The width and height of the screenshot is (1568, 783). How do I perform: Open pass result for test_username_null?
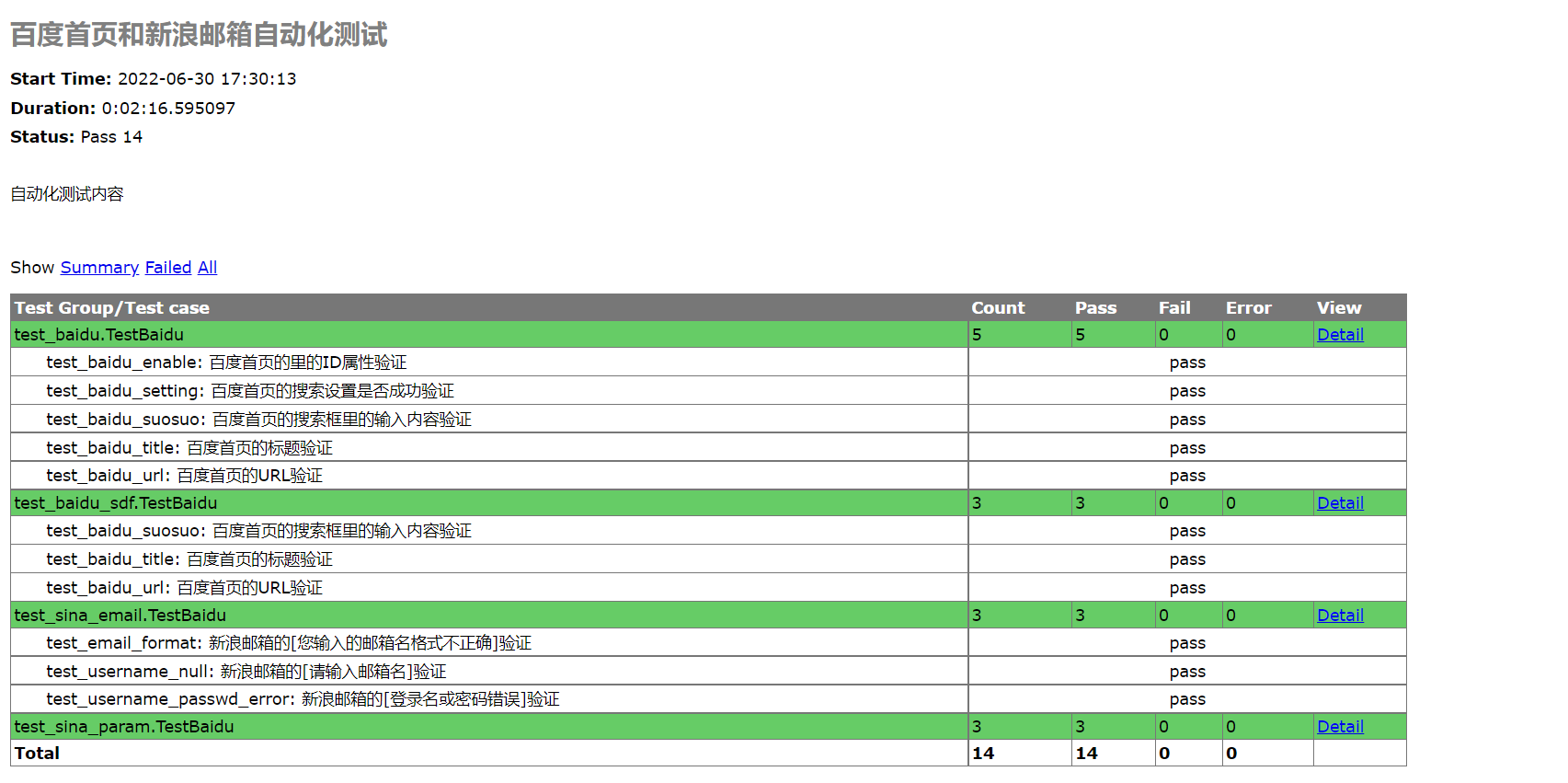pos(1187,672)
